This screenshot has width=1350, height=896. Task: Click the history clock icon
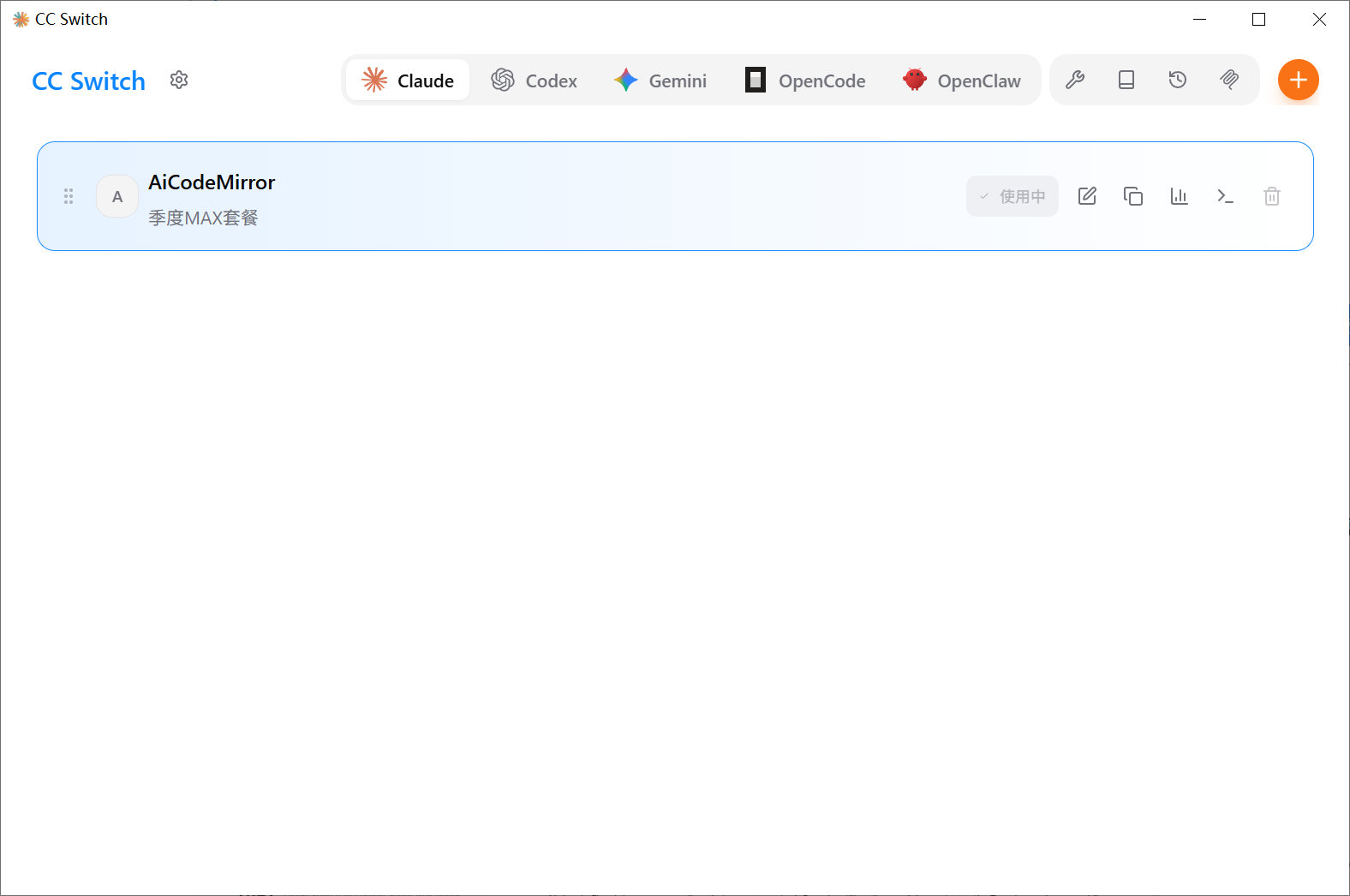tap(1178, 80)
